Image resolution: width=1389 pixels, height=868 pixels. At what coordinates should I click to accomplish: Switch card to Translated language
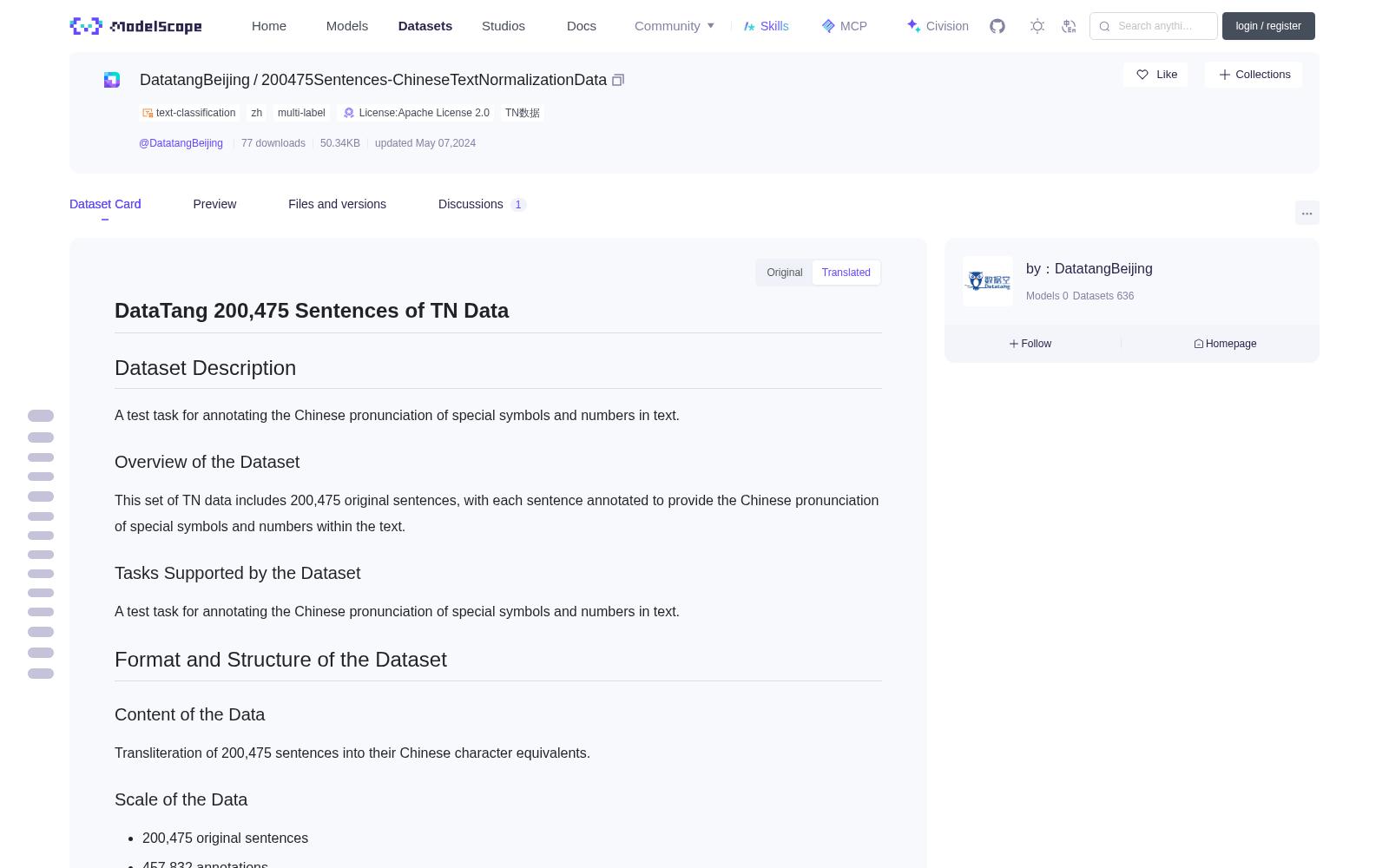(846, 273)
